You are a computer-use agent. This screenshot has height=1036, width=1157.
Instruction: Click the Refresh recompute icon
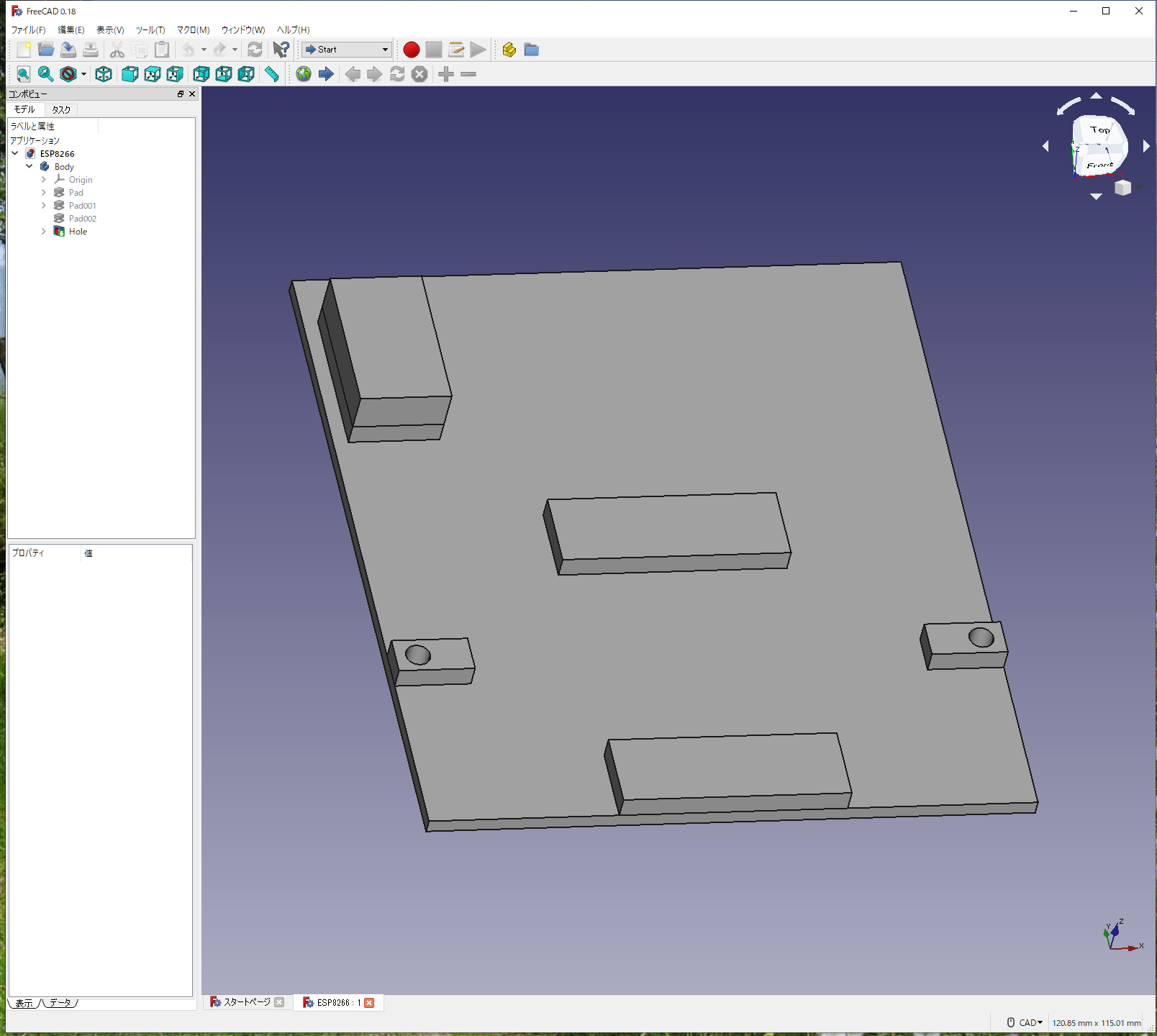(x=255, y=50)
